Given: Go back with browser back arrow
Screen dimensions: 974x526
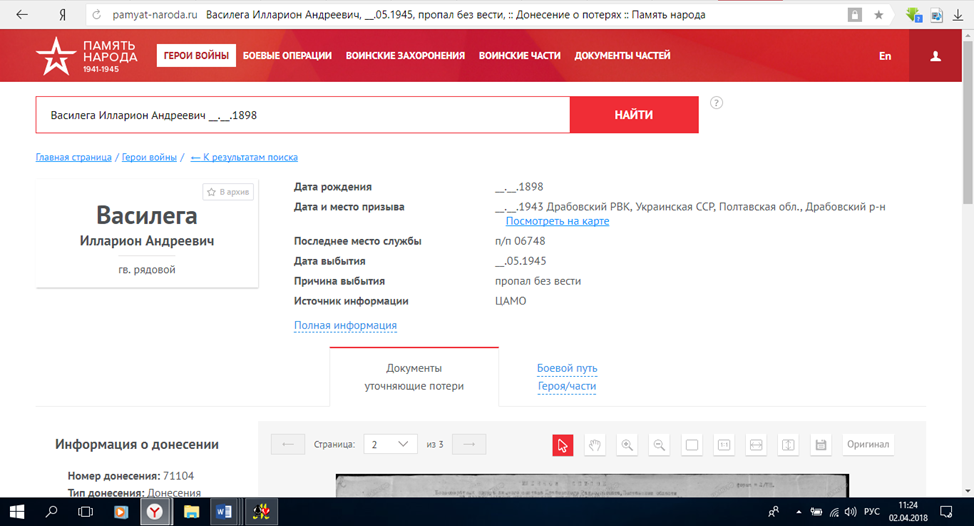Looking at the screenshot, I should pyautogui.click(x=22, y=15).
